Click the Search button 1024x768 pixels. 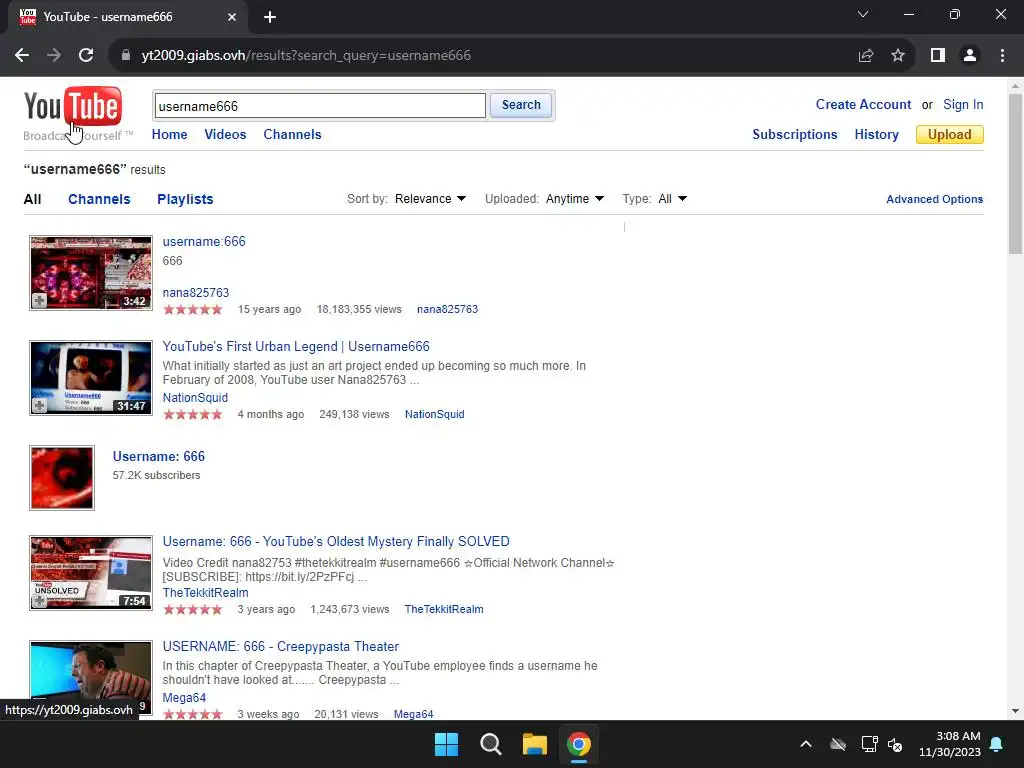pos(521,105)
